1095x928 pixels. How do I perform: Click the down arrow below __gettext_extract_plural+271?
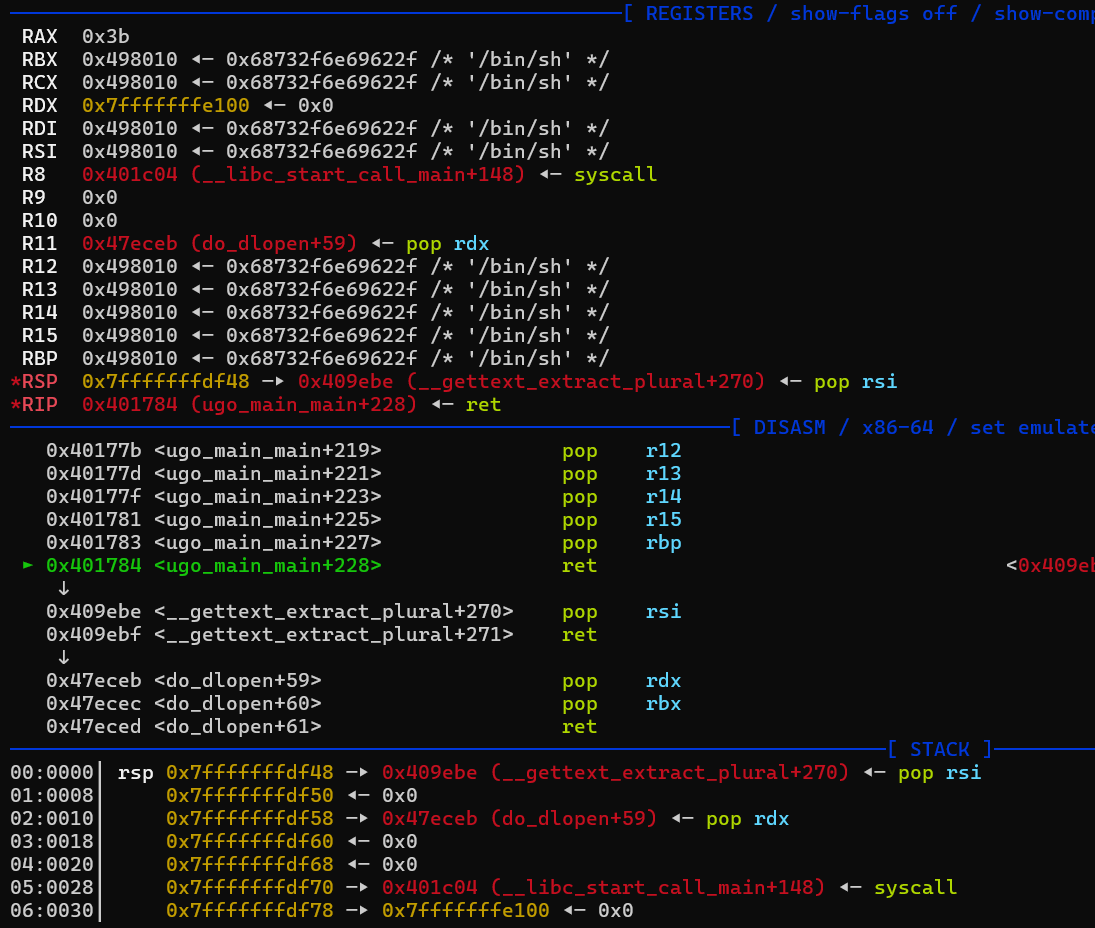point(63,657)
